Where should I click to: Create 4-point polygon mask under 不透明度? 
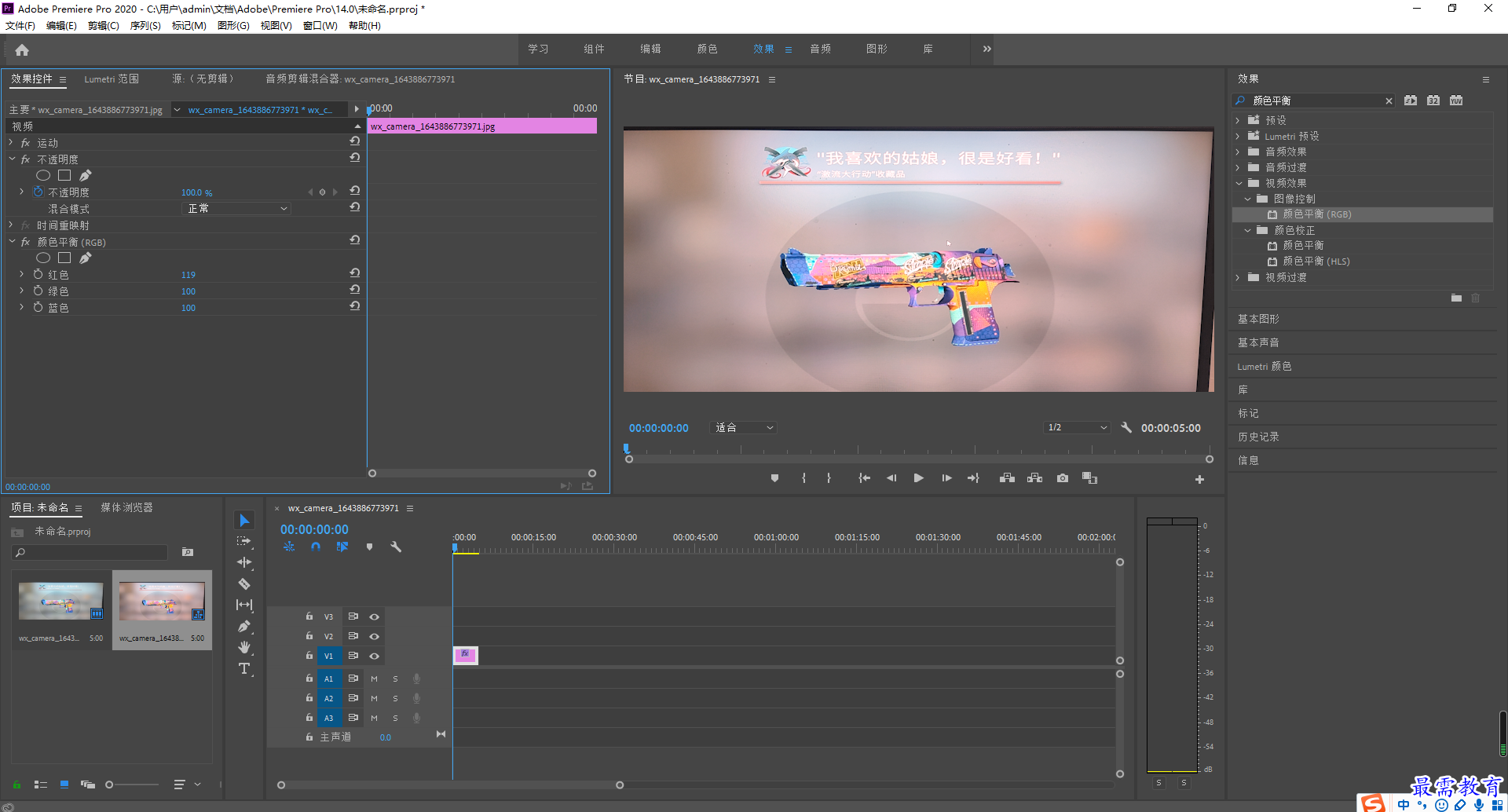64,175
